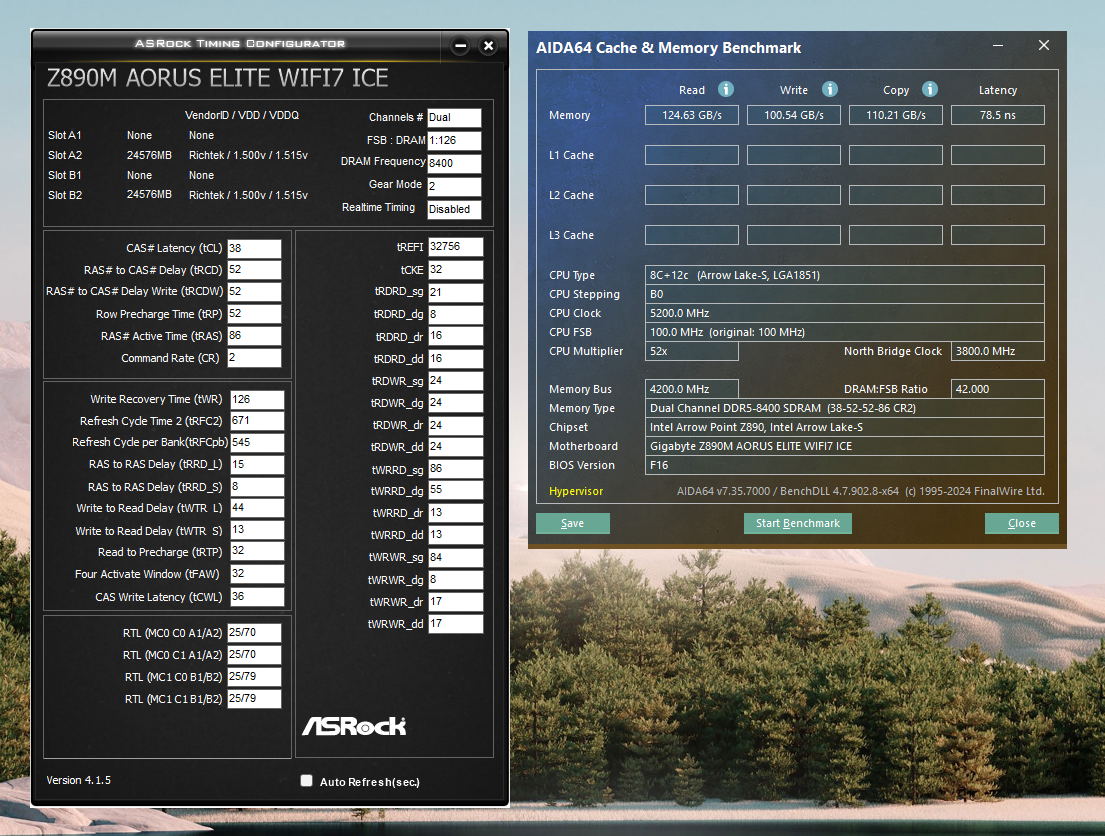The height and width of the screenshot is (836, 1105).
Task: Click the Command Rate (CR) field
Action: click(x=254, y=358)
